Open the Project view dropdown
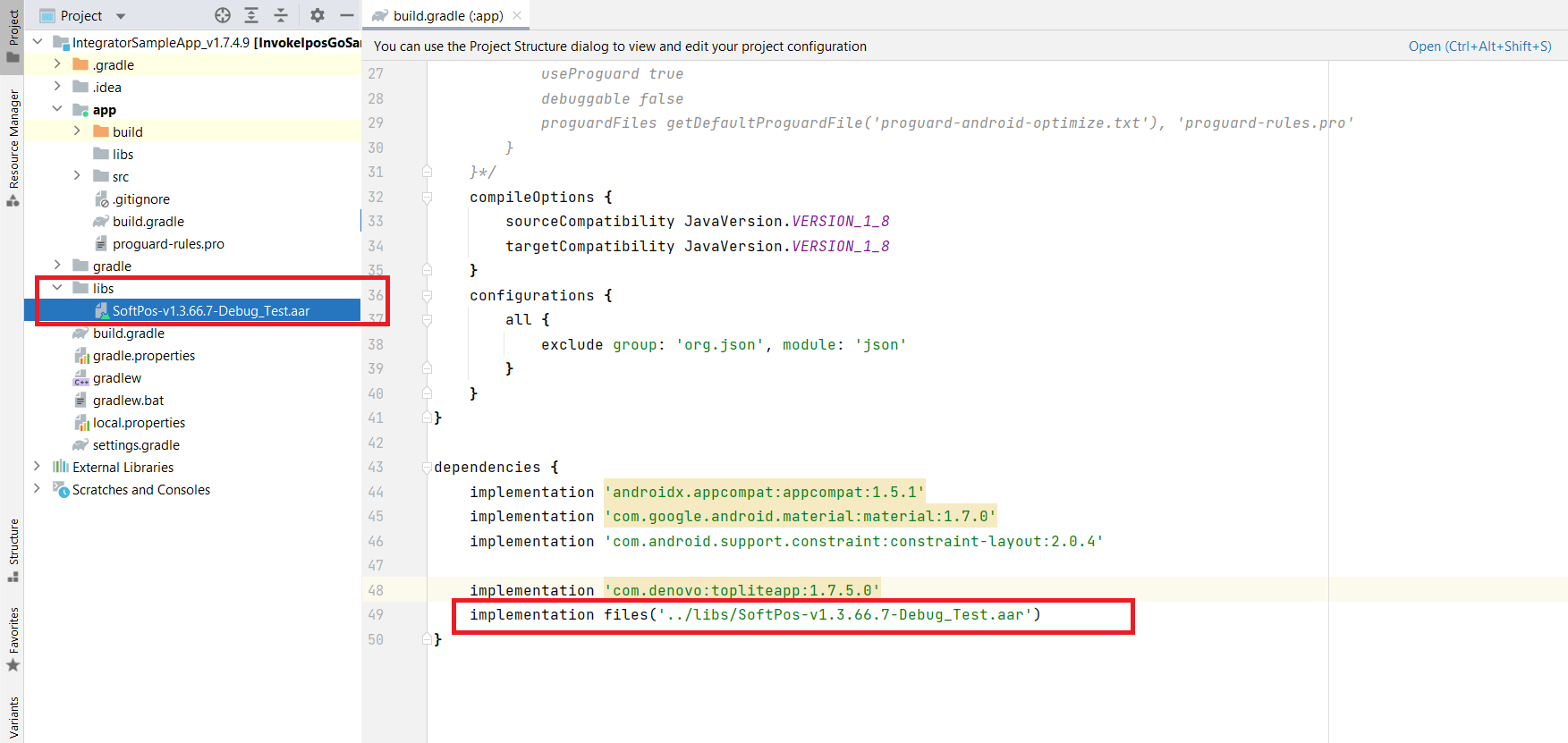1568x743 pixels. click(121, 16)
